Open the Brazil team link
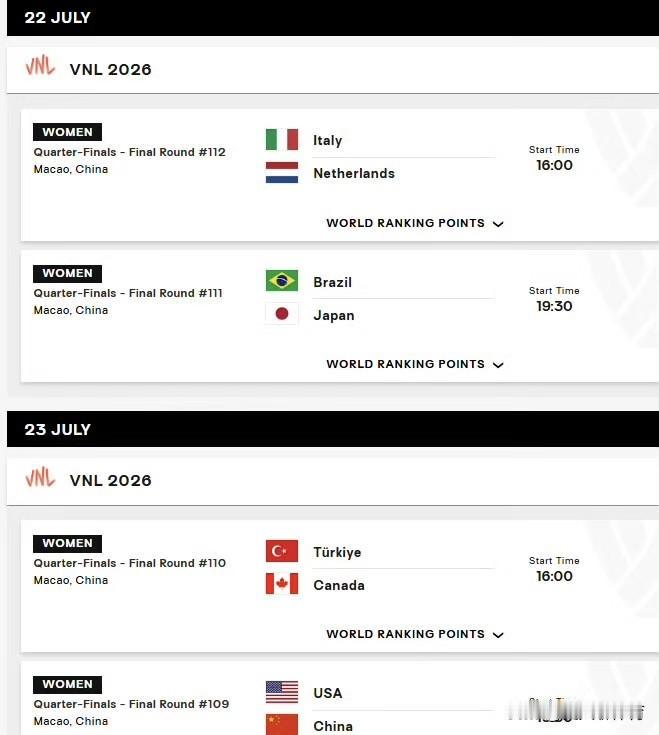Screen dimensions: 659x735 click(332, 282)
